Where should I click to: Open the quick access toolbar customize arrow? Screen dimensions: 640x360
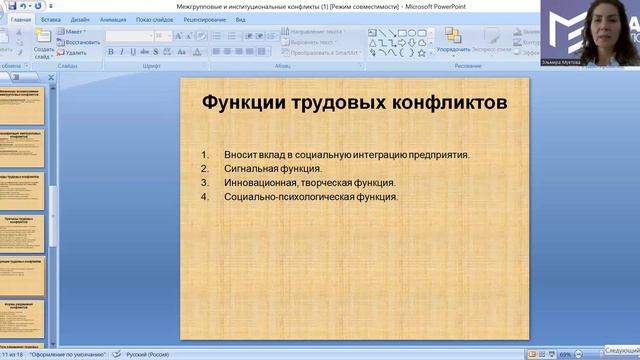tap(51, 7)
